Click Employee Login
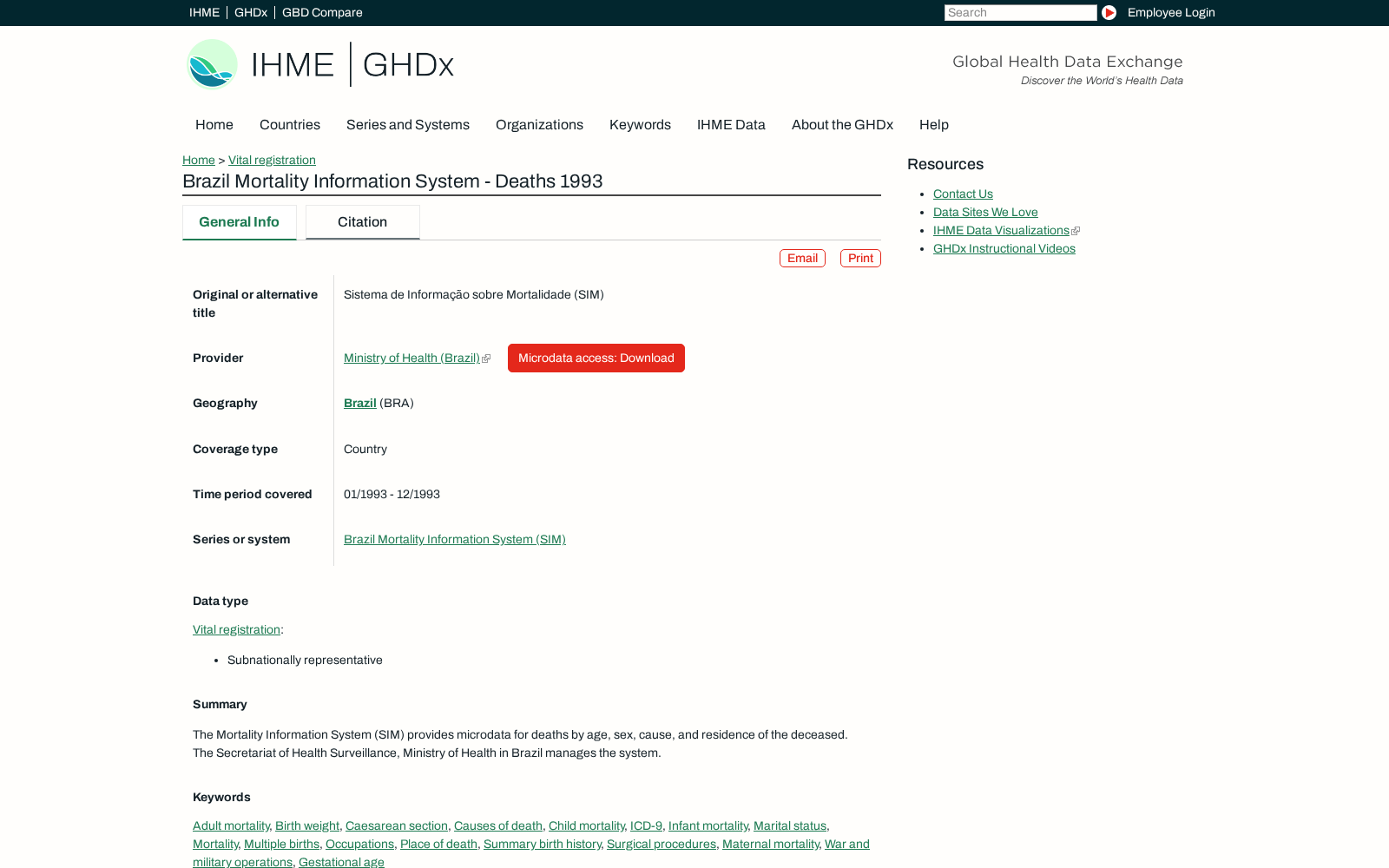This screenshot has height=868, width=1389. pyautogui.click(x=1171, y=12)
